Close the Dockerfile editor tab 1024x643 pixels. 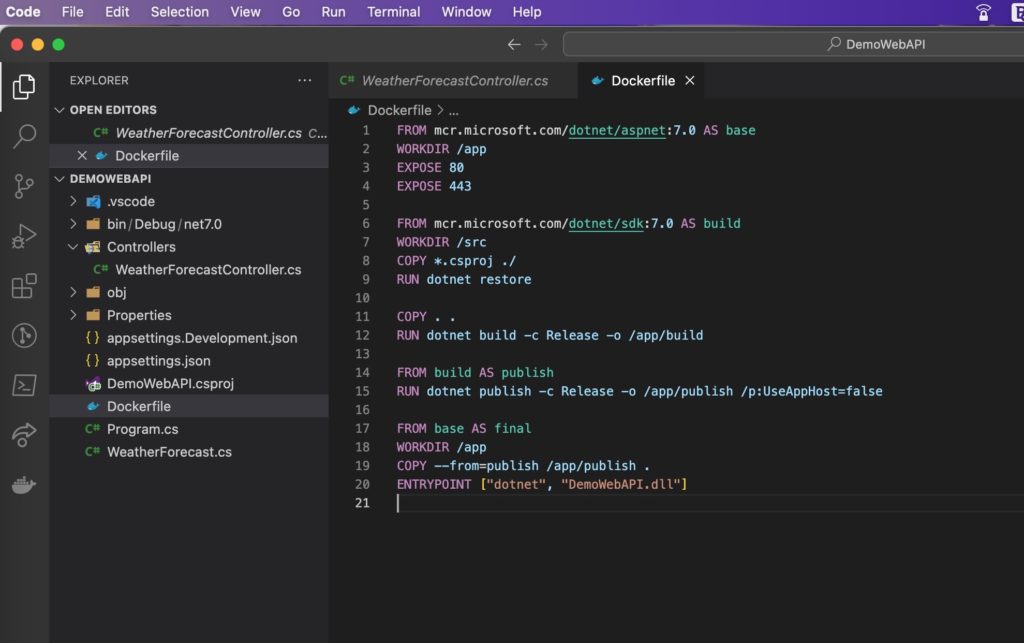[x=690, y=80]
